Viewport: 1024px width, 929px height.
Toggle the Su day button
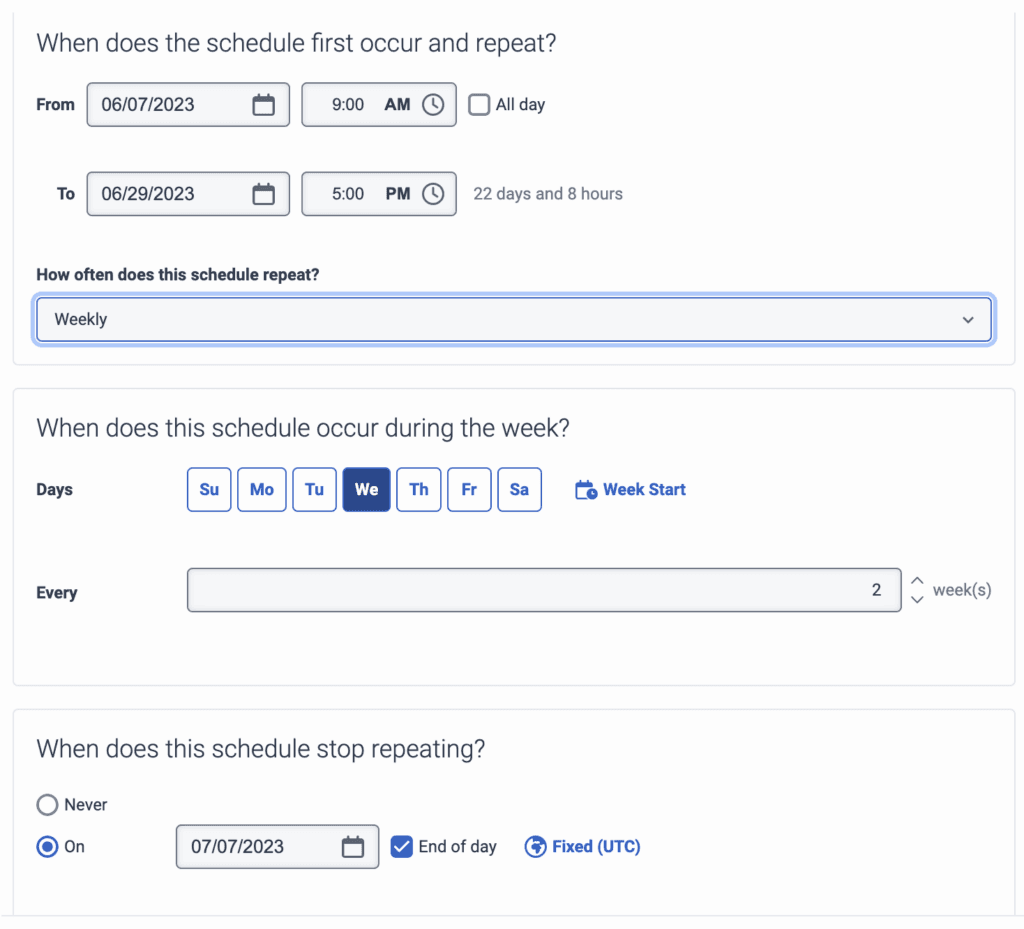pyautogui.click(x=209, y=490)
